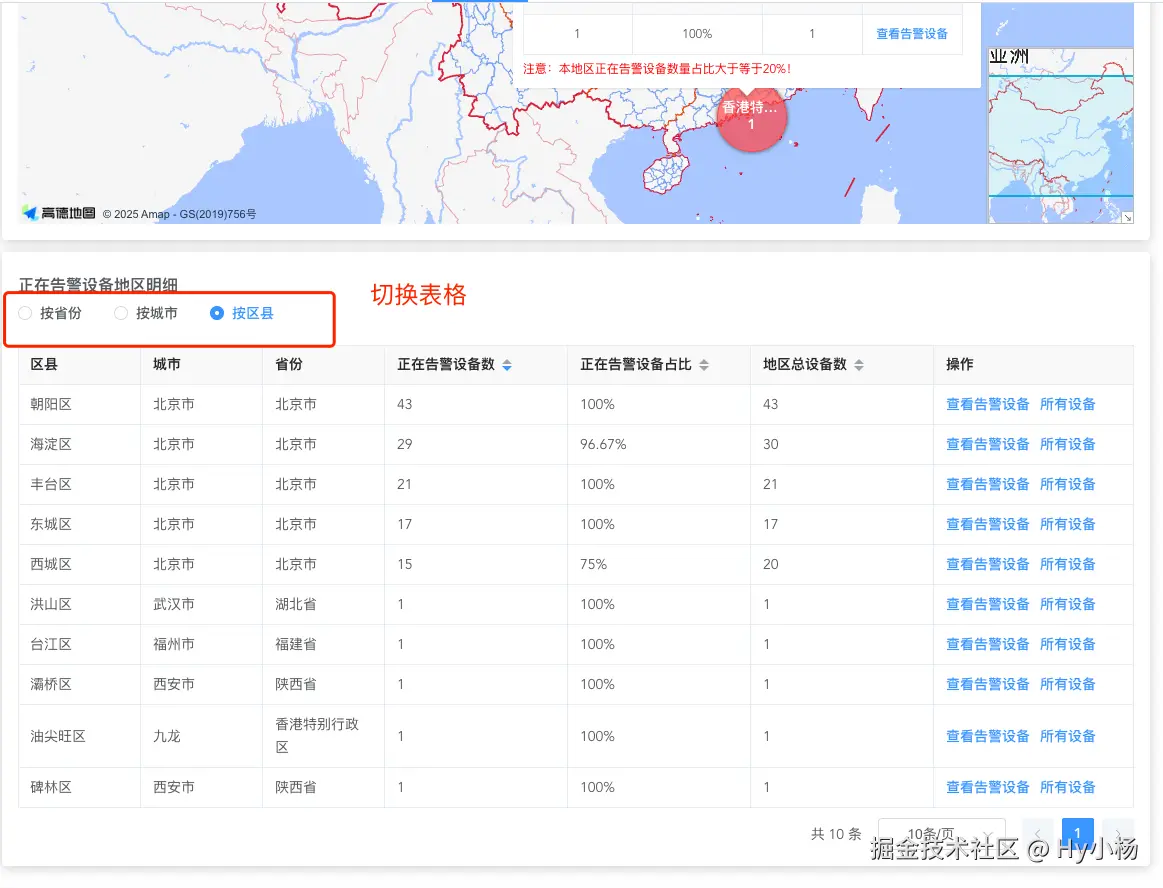
Task: Open 查看告警设备 for 洪山区
Action: (x=987, y=605)
